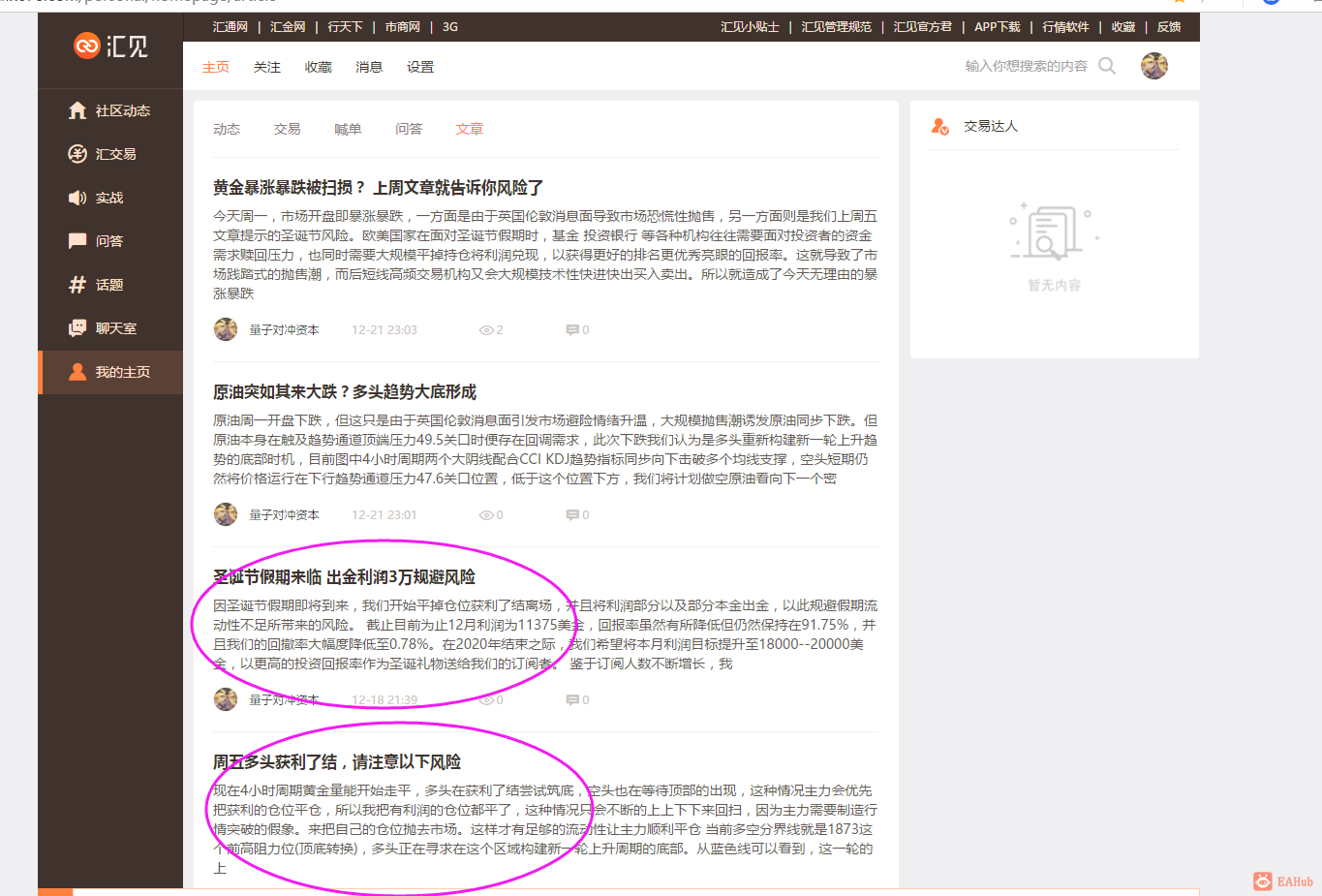Switch to the 设置 tab
1322x896 pixels.
coord(420,66)
